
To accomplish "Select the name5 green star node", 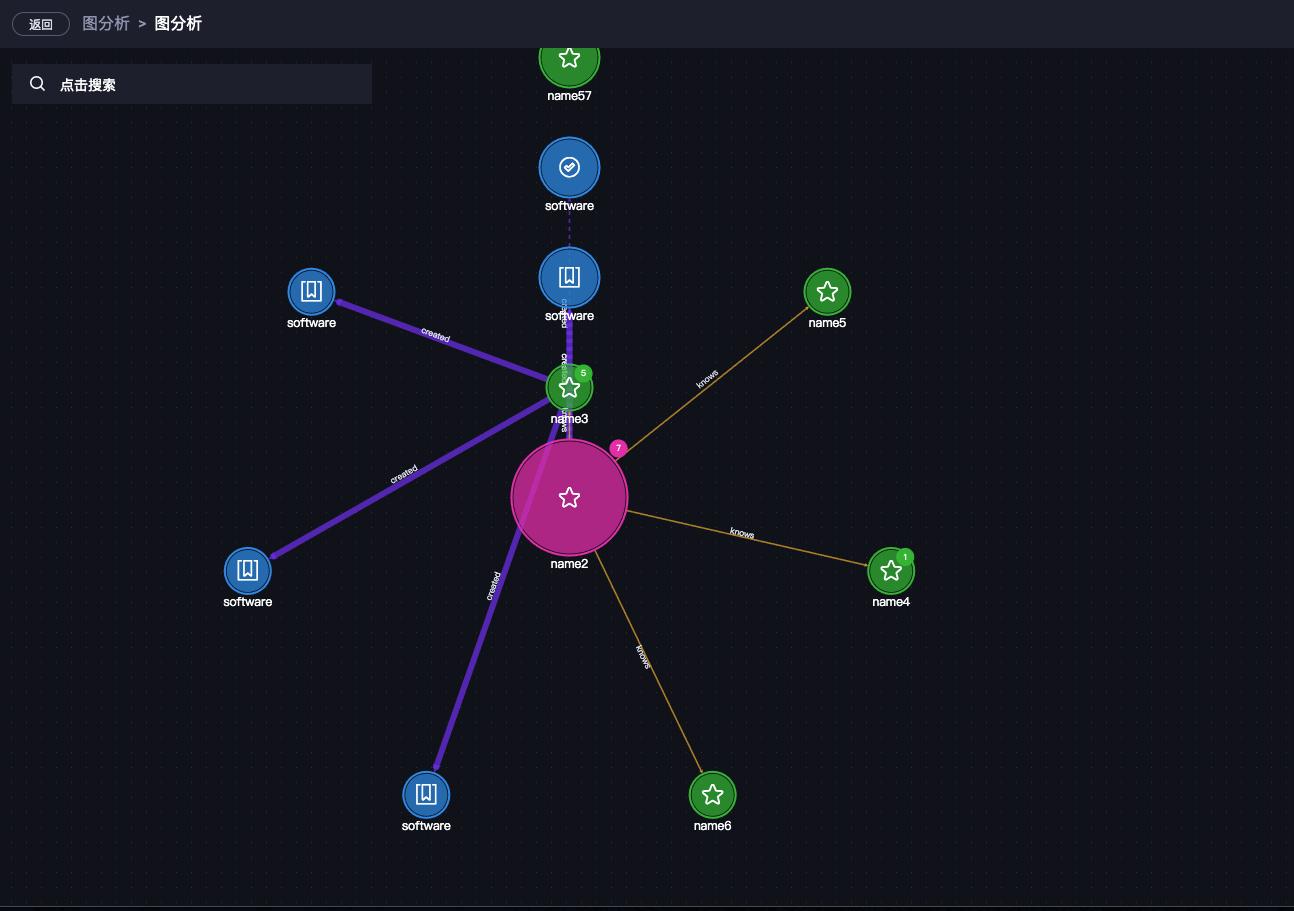I will [x=827, y=292].
